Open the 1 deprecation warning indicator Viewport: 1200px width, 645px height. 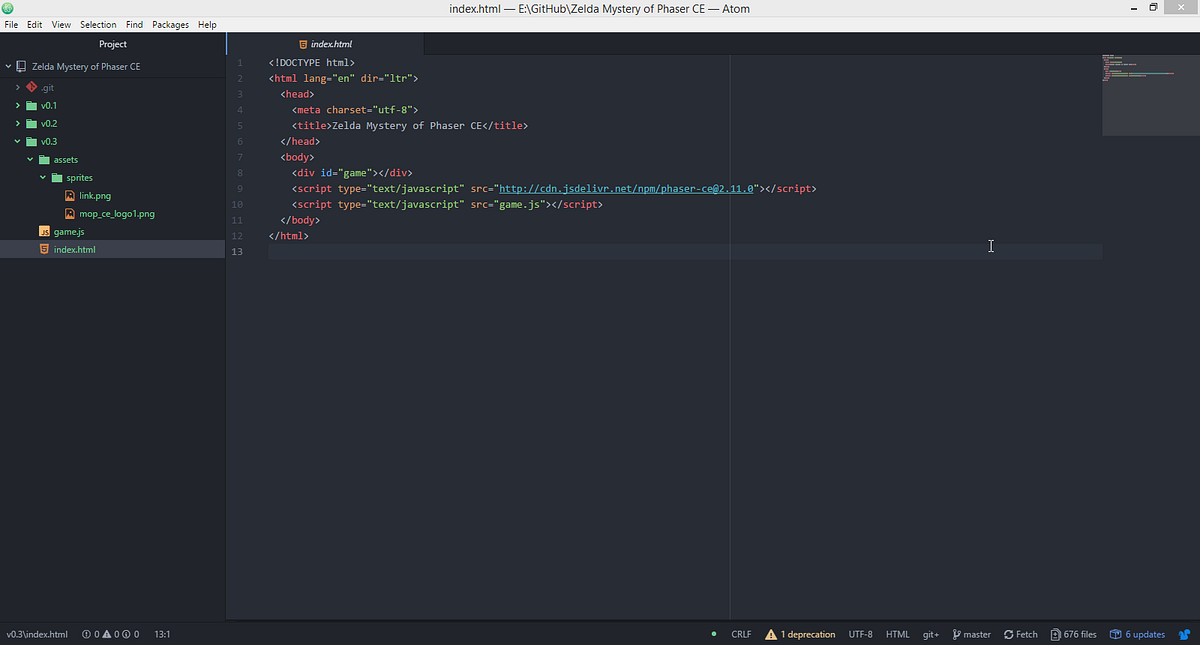pos(802,634)
